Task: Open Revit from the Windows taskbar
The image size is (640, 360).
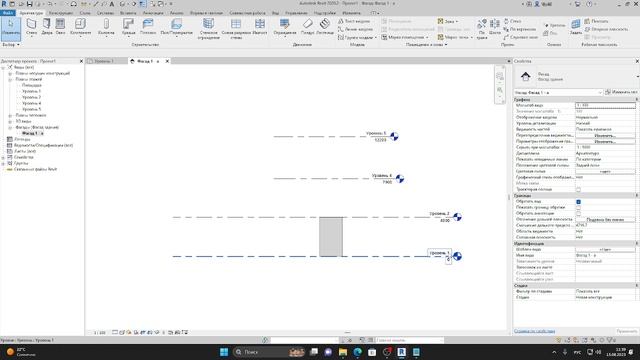Action: pyautogui.click(x=401, y=352)
